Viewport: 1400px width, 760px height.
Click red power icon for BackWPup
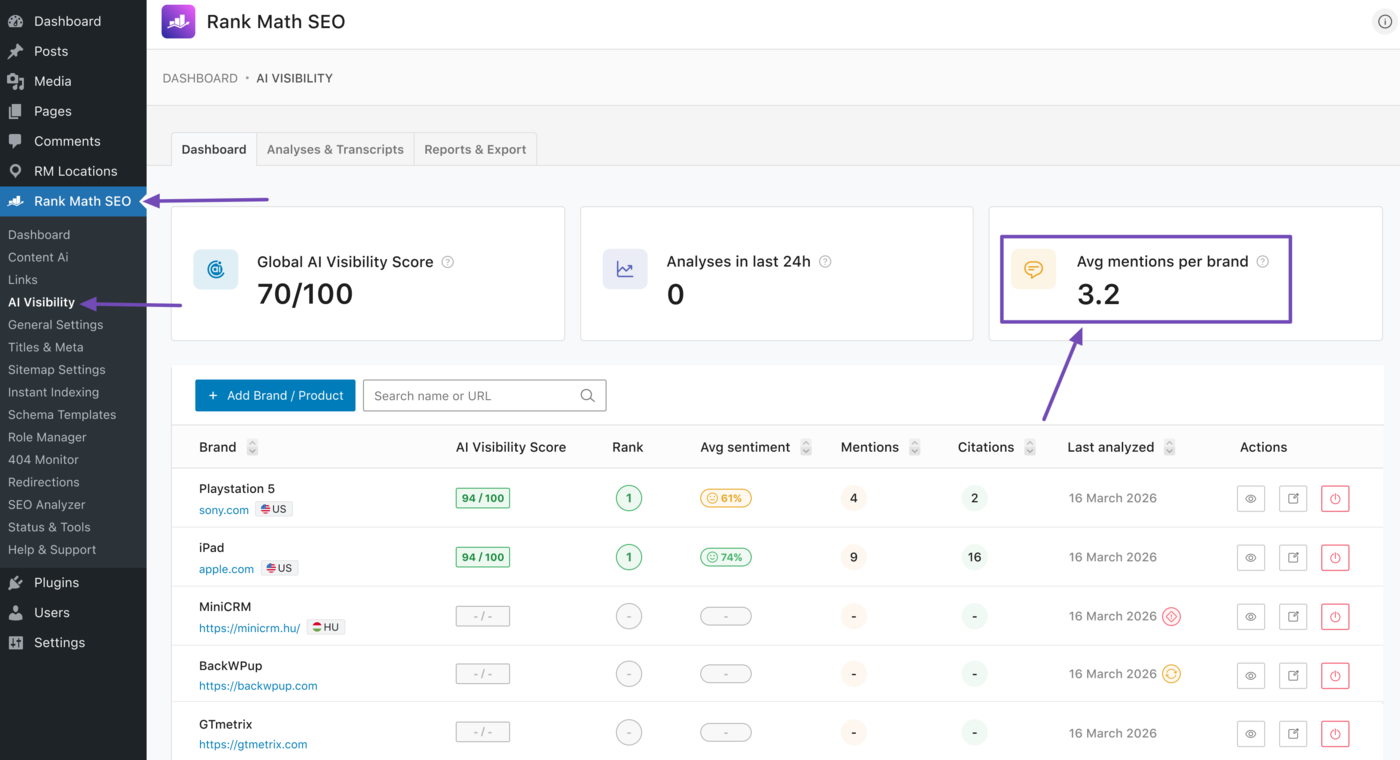point(1335,676)
